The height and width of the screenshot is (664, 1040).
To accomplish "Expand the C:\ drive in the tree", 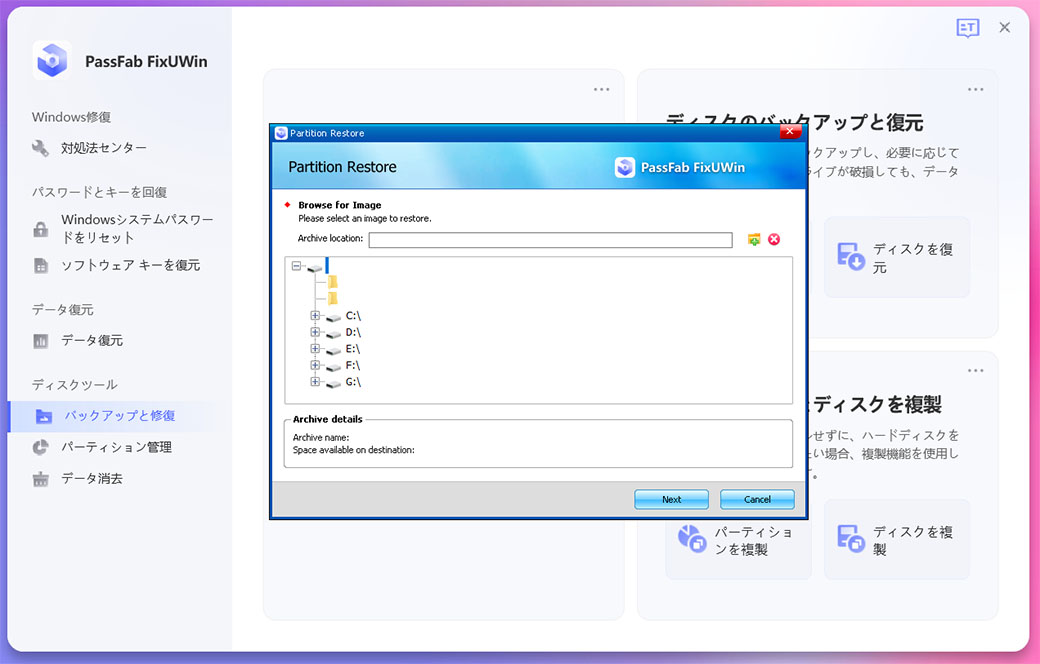I will [x=316, y=316].
